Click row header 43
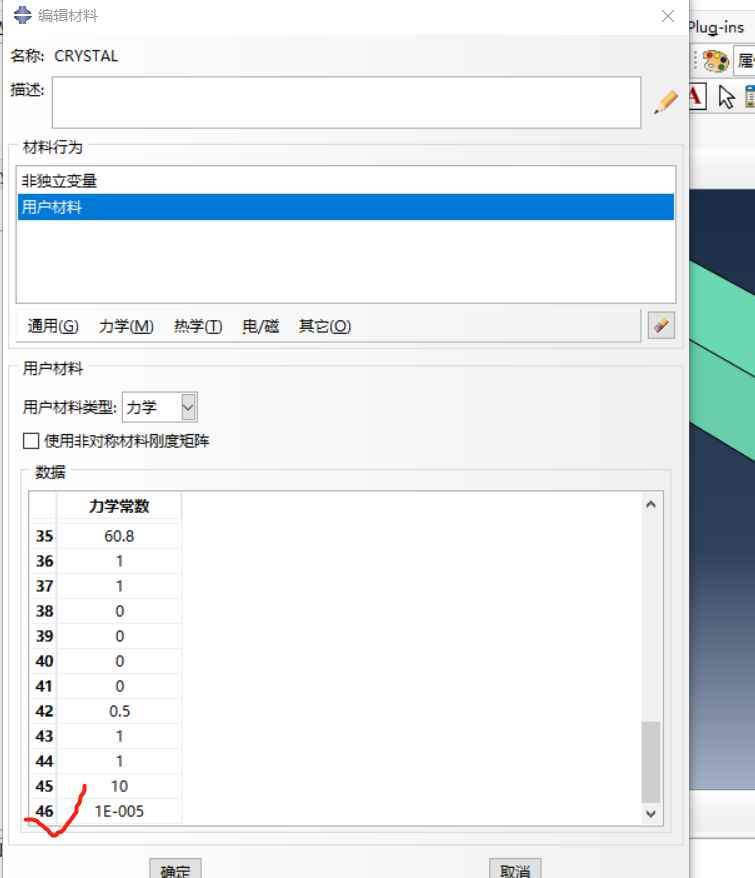This screenshot has width=755, height=878. click(x=44, y=736)
